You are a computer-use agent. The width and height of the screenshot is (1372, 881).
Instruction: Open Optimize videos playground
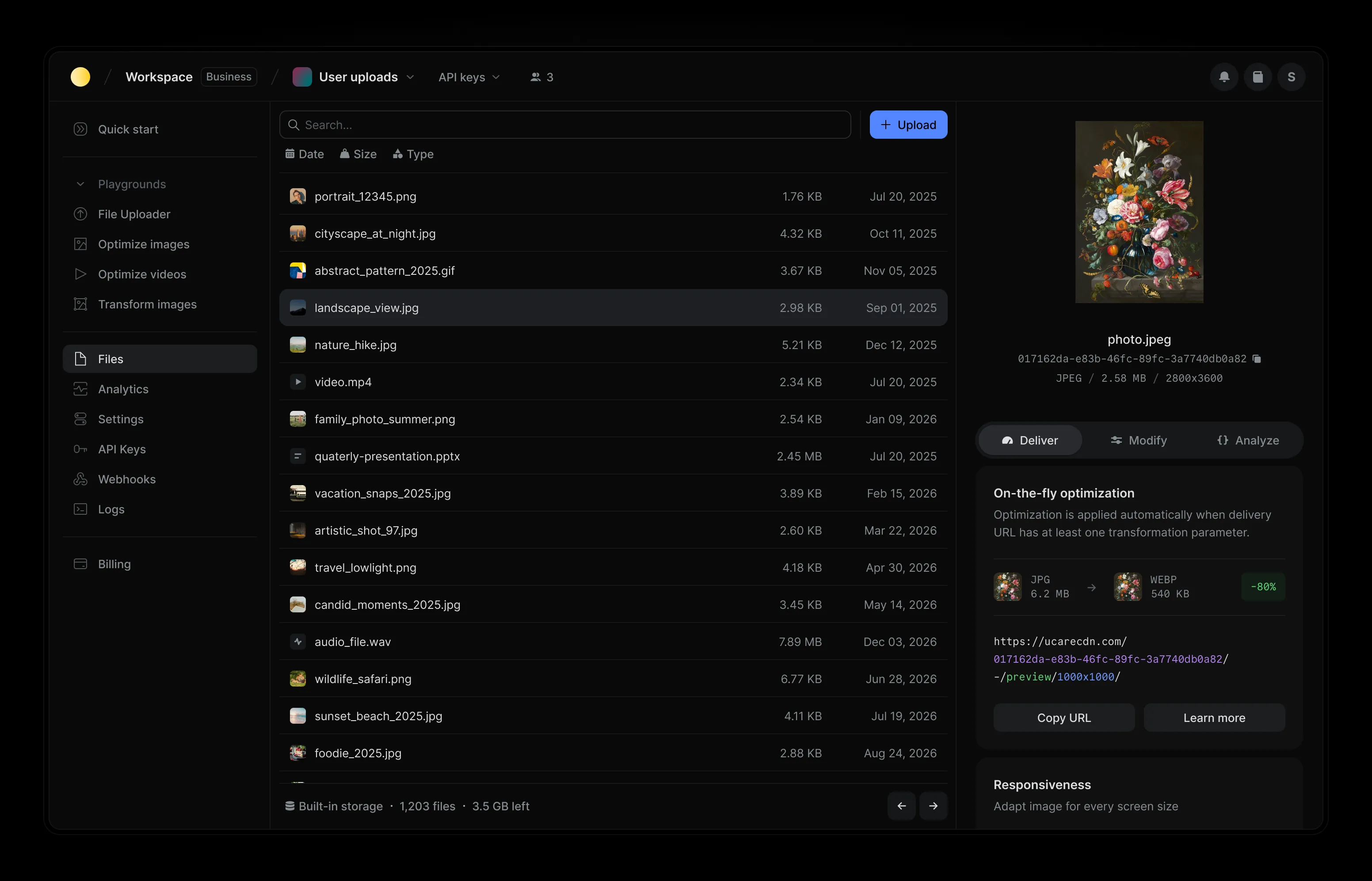pos(160,274)
